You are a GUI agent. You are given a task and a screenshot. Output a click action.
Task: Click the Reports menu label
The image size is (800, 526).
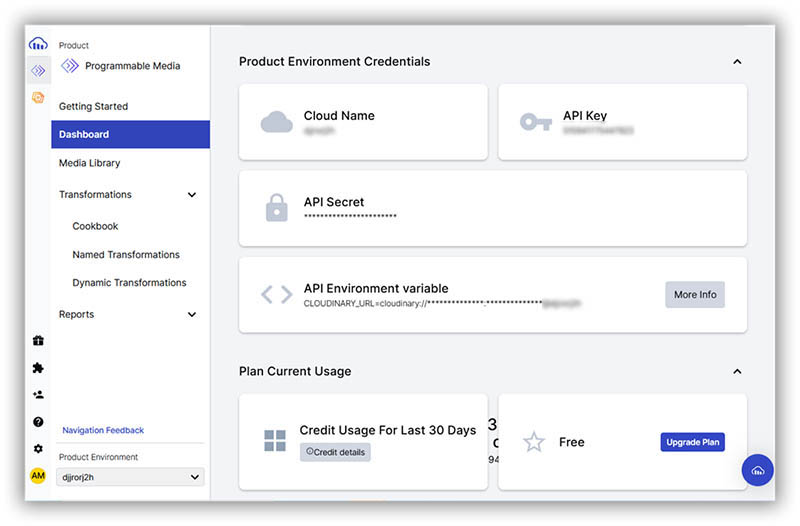tap(77, 314)
